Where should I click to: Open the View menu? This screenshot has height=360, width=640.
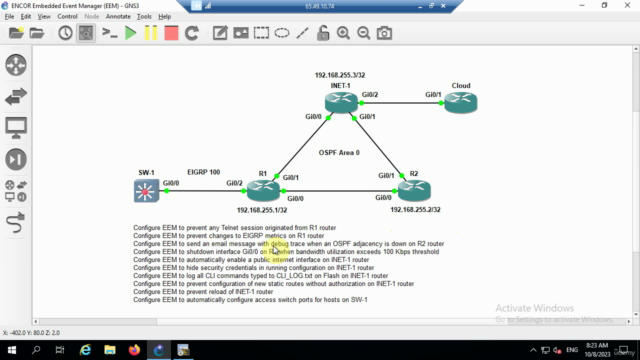click(44, 17)
